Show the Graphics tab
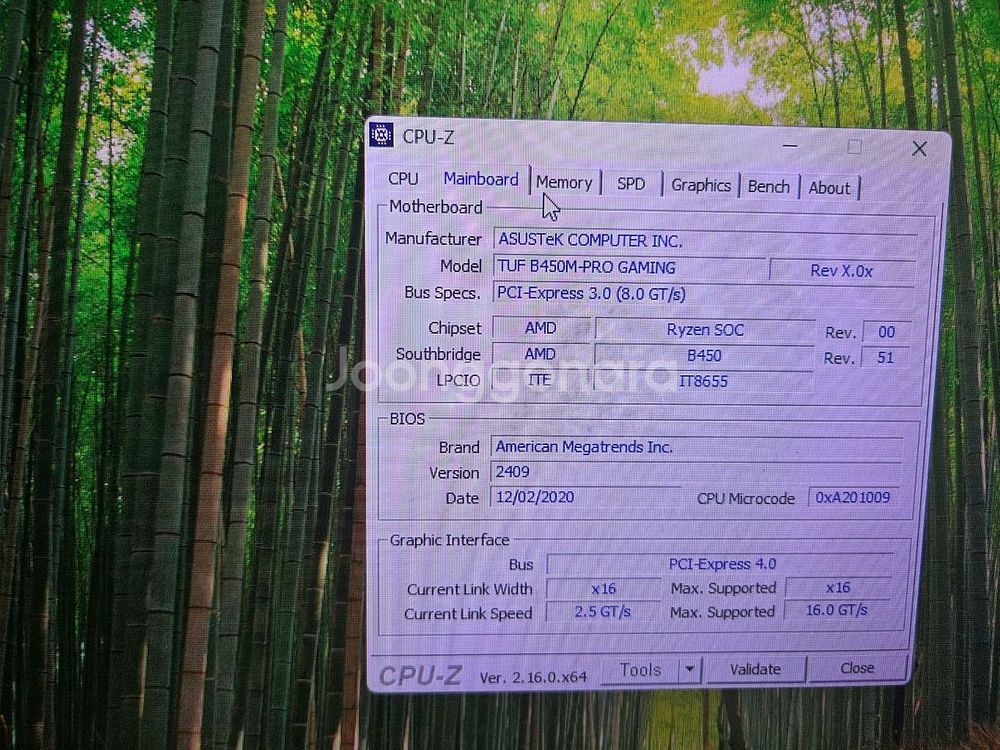The width and height of the screenshot is (1000, 750). coord(701,186)
